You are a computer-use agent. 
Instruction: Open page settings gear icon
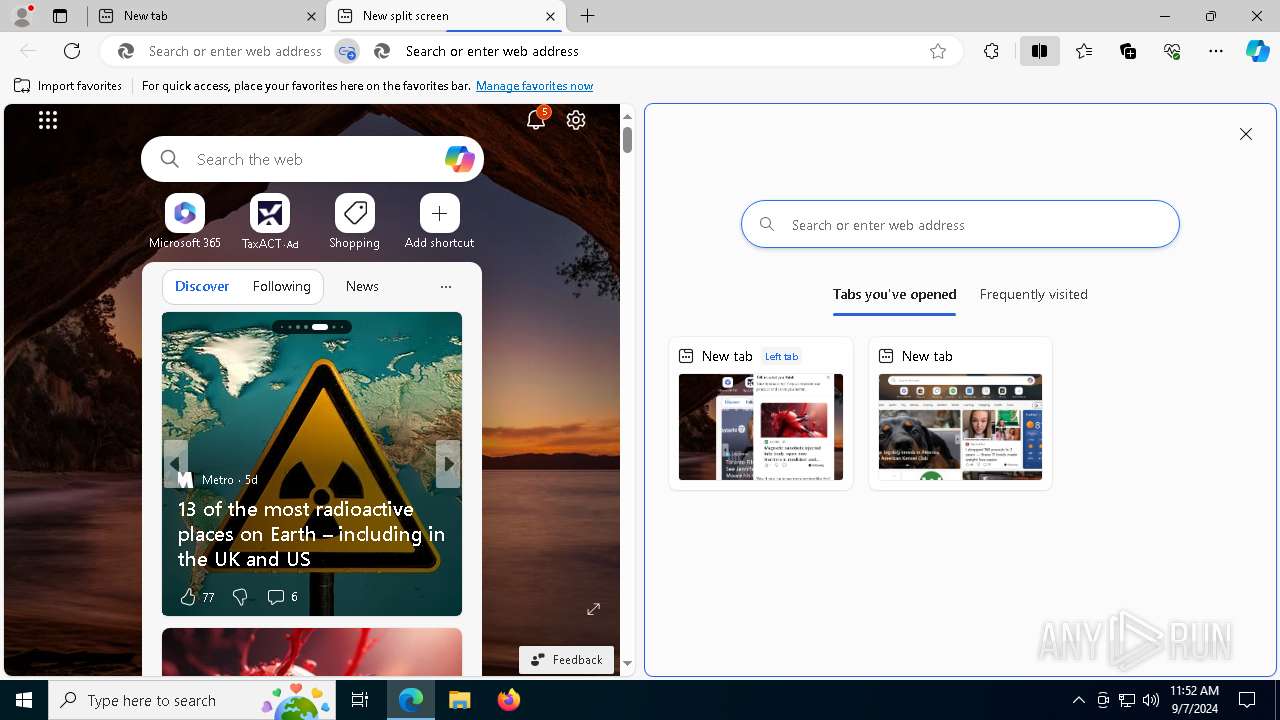pos(576,120)
